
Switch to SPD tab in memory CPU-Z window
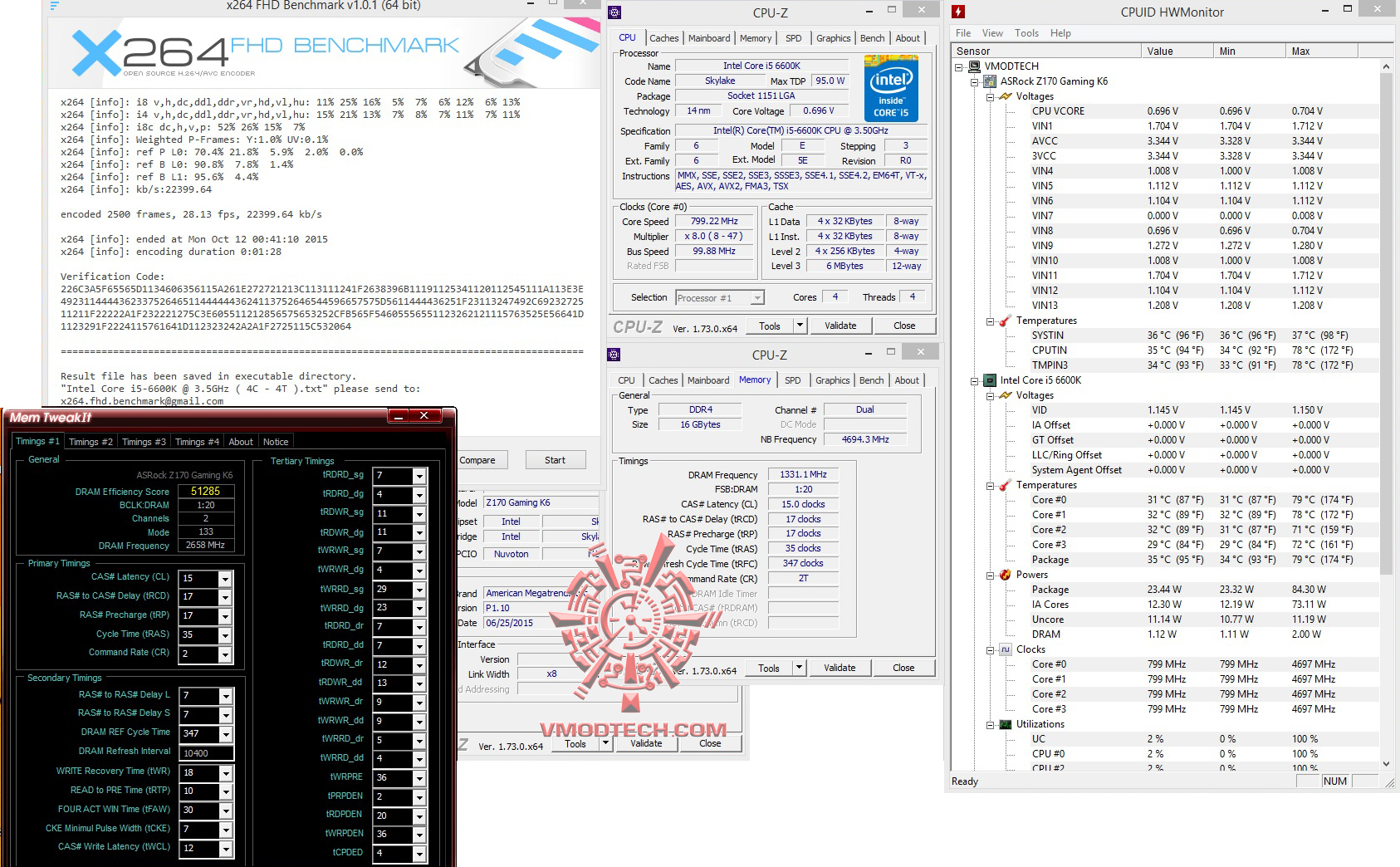(793, 380)
